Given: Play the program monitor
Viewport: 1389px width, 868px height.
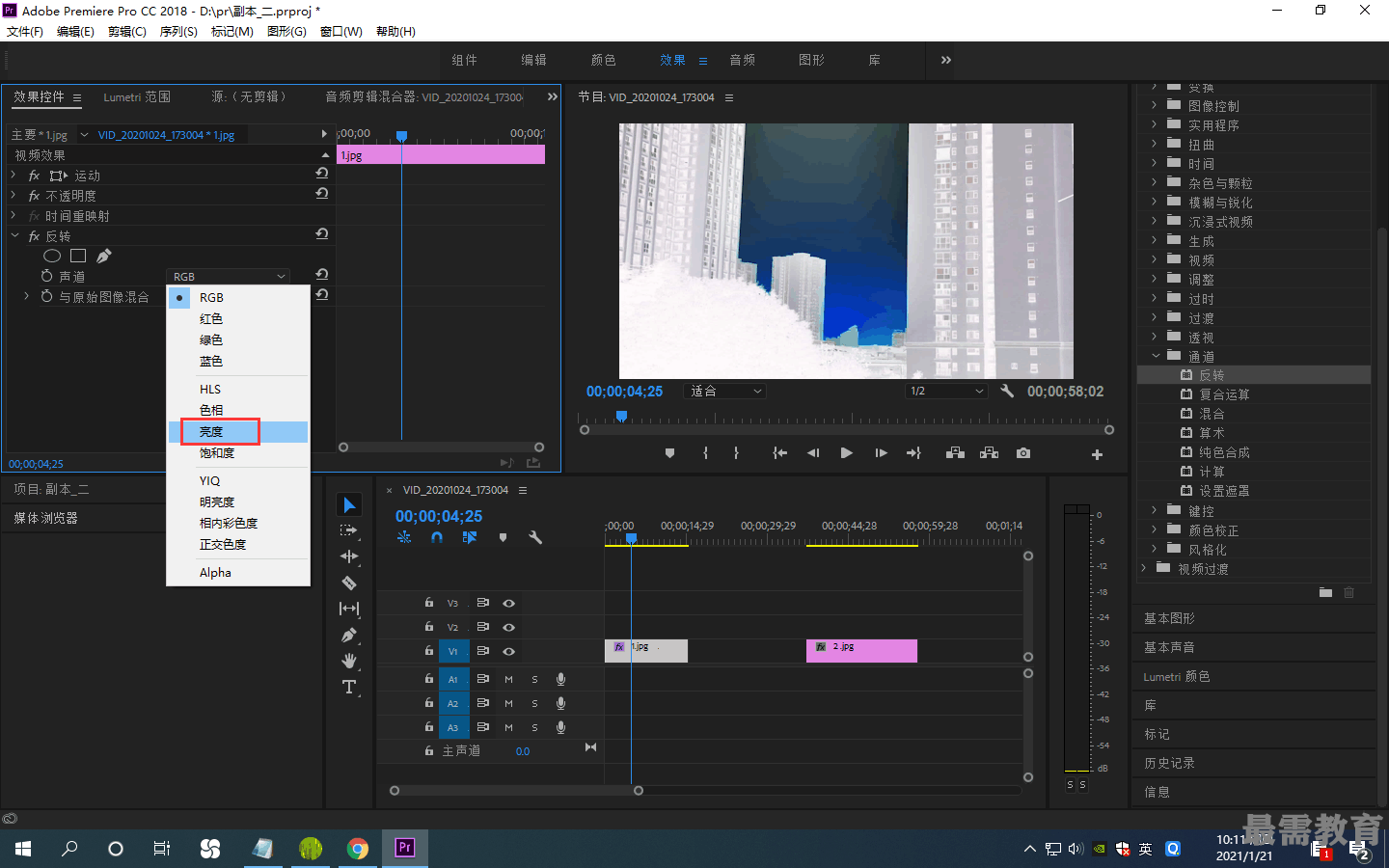Looking at the screenshot, I should pos(846,453).
